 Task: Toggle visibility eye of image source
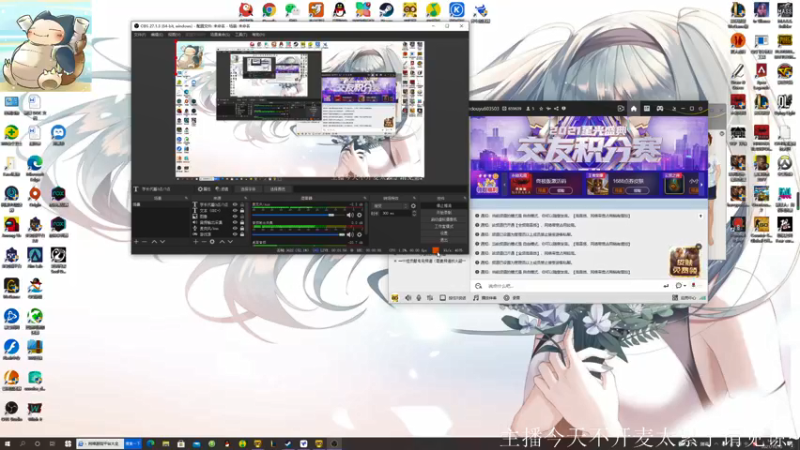[235, 216]
